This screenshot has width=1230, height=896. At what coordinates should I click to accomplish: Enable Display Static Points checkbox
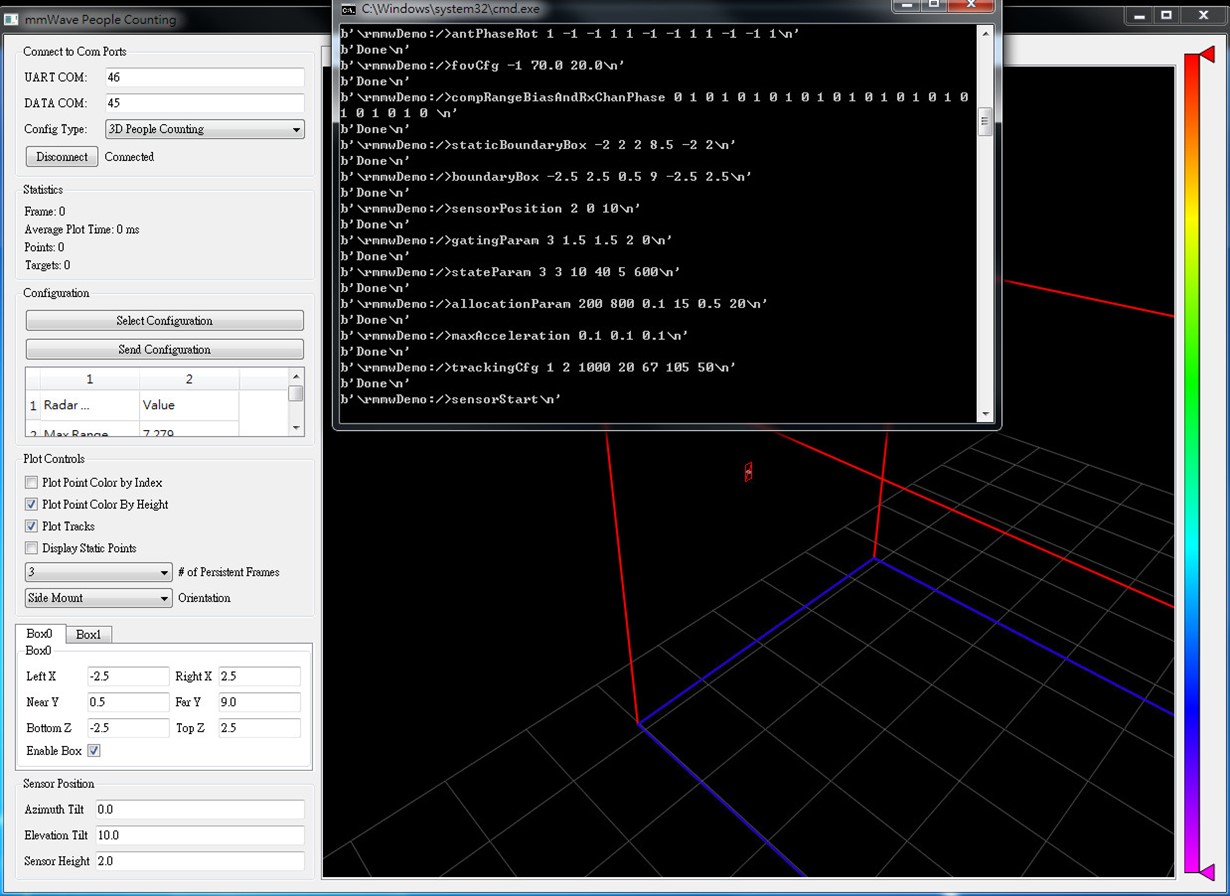pos(31,549)
